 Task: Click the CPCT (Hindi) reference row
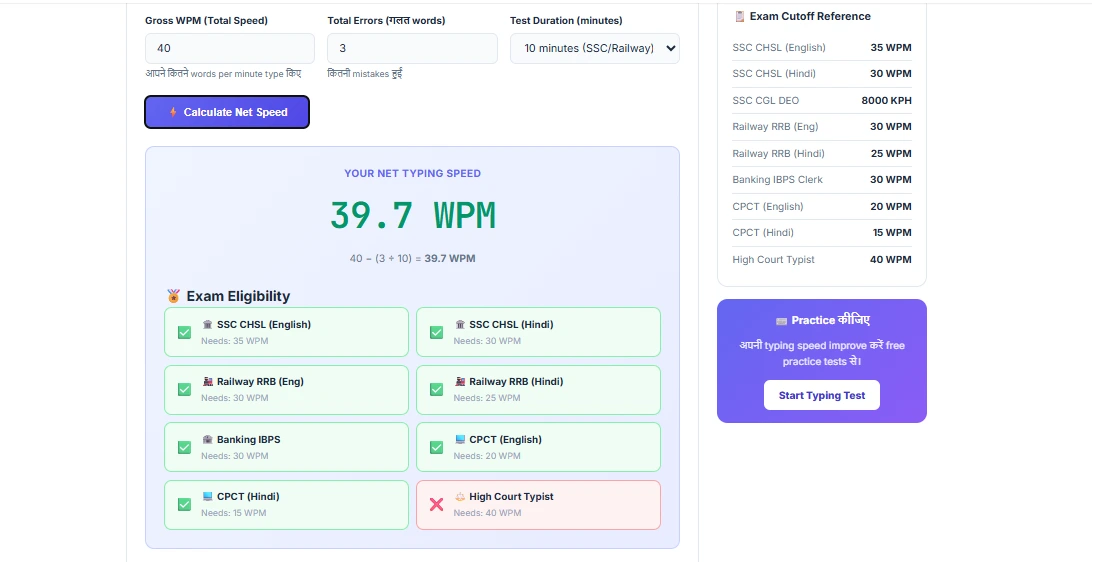coord(822,233)
